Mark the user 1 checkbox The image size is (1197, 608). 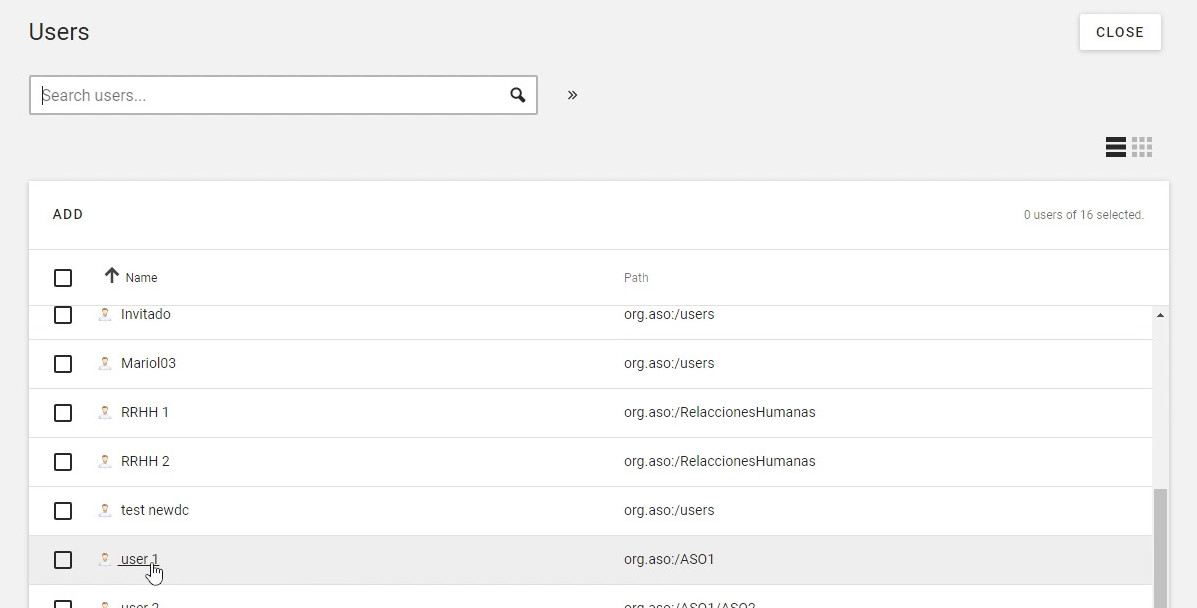[63, 559]
